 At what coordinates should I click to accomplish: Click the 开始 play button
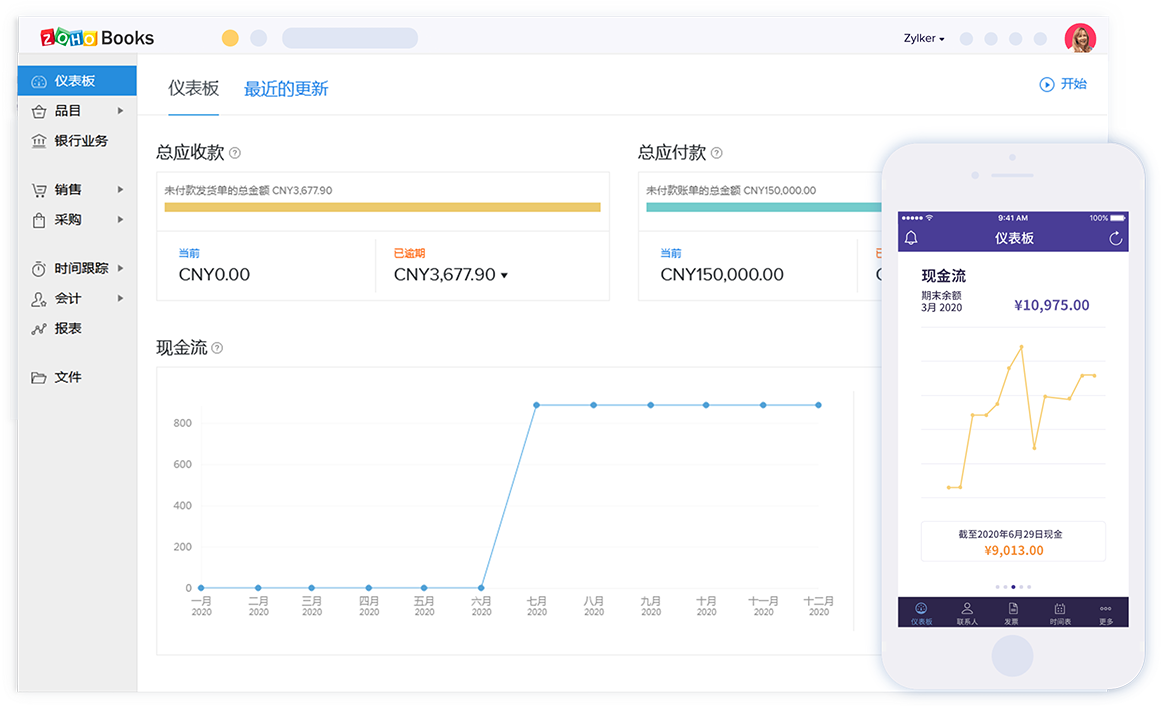1047,85
